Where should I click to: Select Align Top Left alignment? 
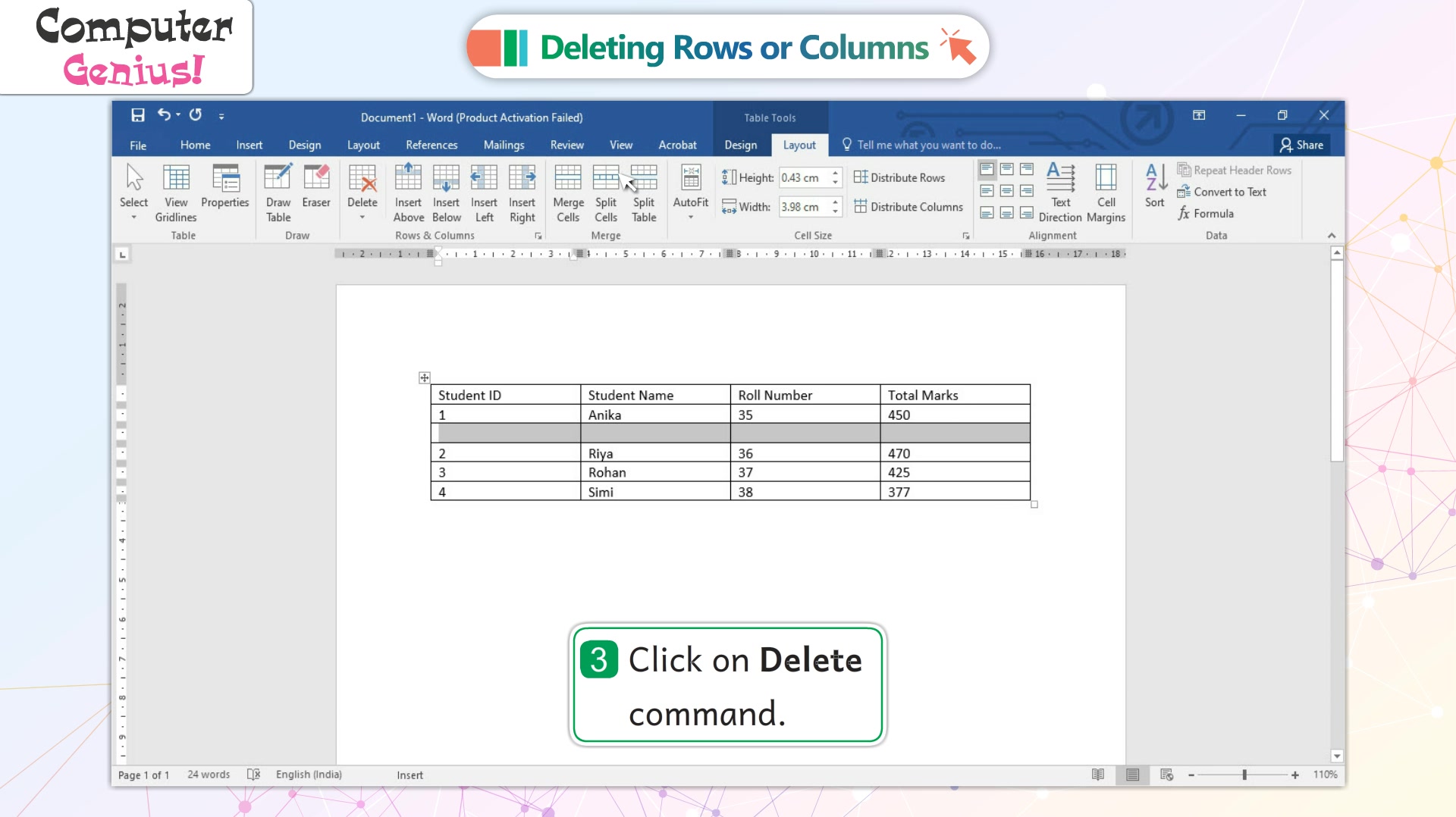coord(987,169)
